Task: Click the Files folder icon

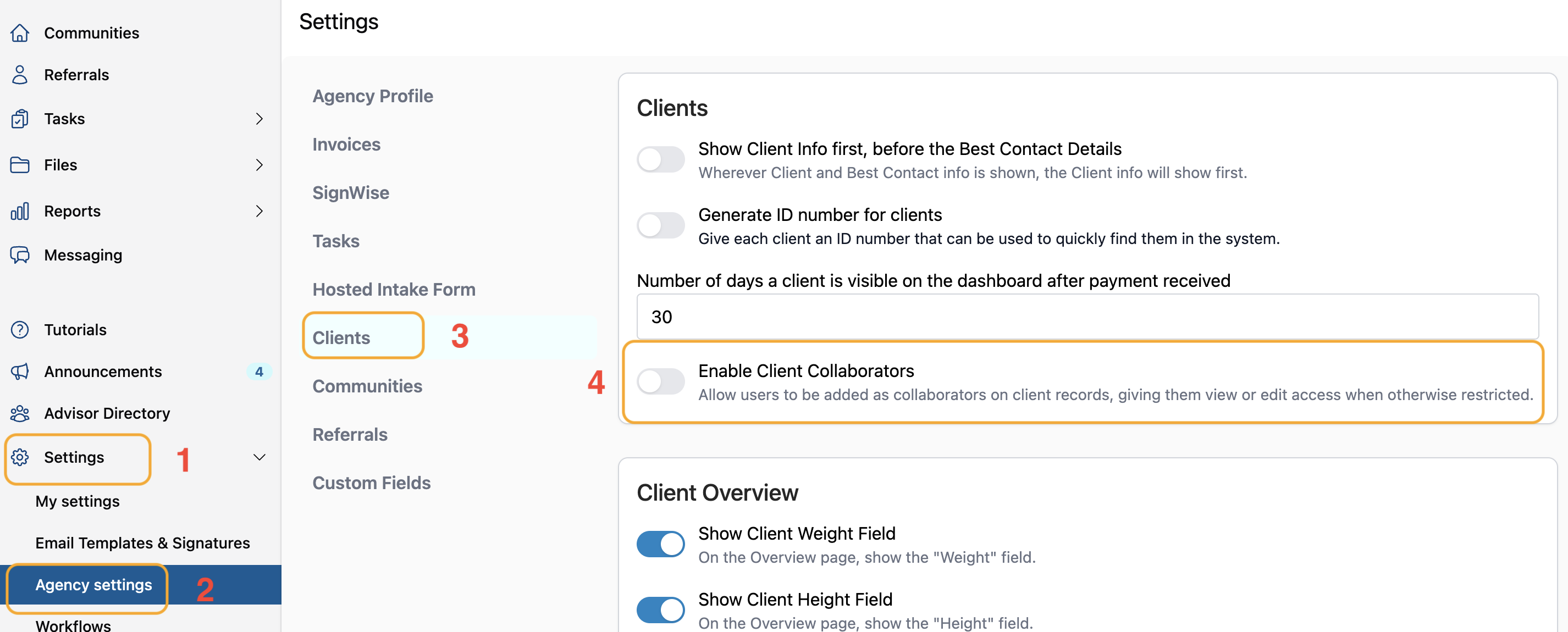Action: pos(19,165)
